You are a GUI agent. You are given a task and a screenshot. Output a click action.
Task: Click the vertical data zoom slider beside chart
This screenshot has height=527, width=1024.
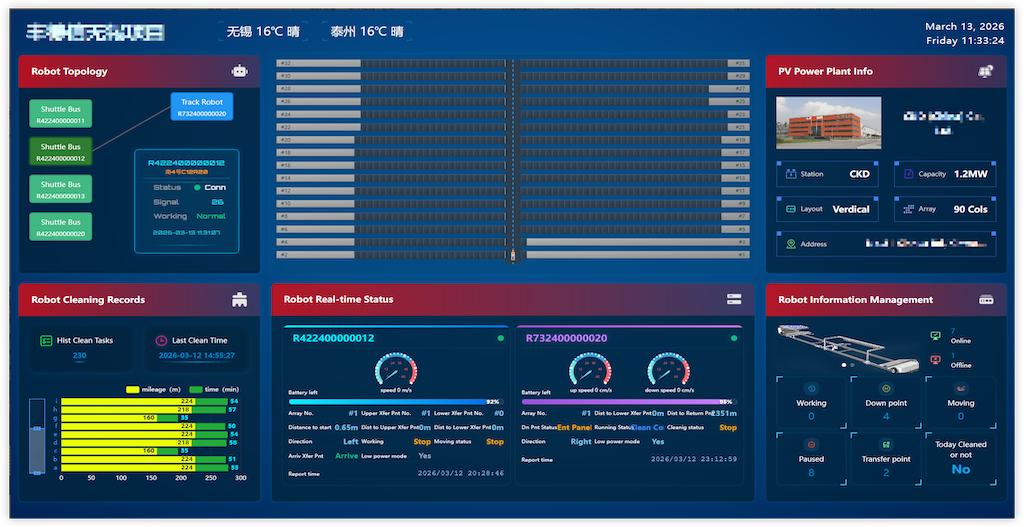click(x=37, y=435)
